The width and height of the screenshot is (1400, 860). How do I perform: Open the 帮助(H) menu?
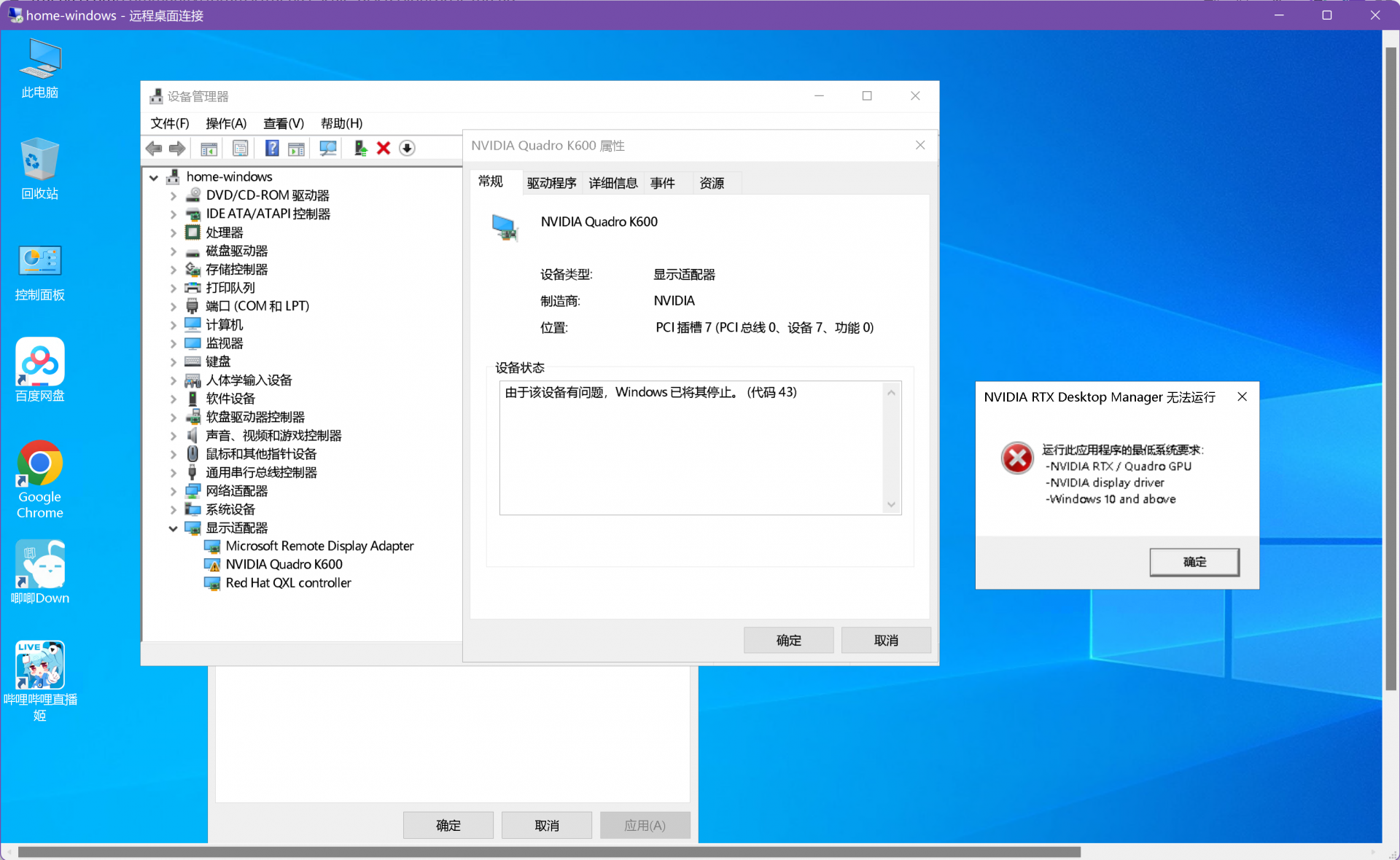tap(341, 123)
